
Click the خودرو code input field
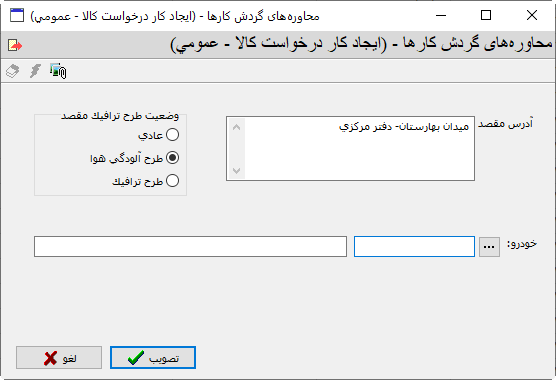pyautogui.click(x=414, y=246)
